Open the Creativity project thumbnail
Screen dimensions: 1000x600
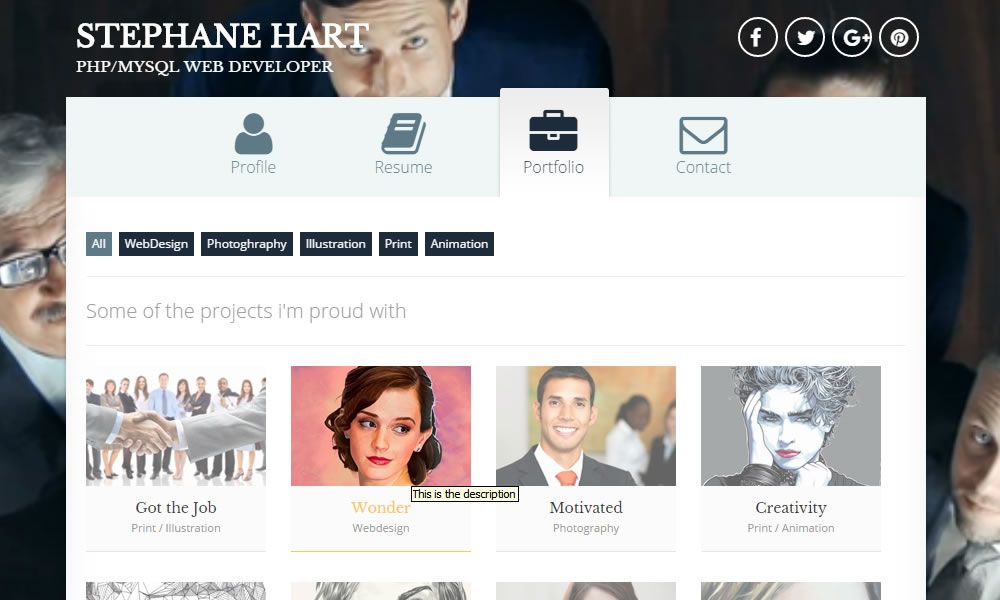point(791,426)
